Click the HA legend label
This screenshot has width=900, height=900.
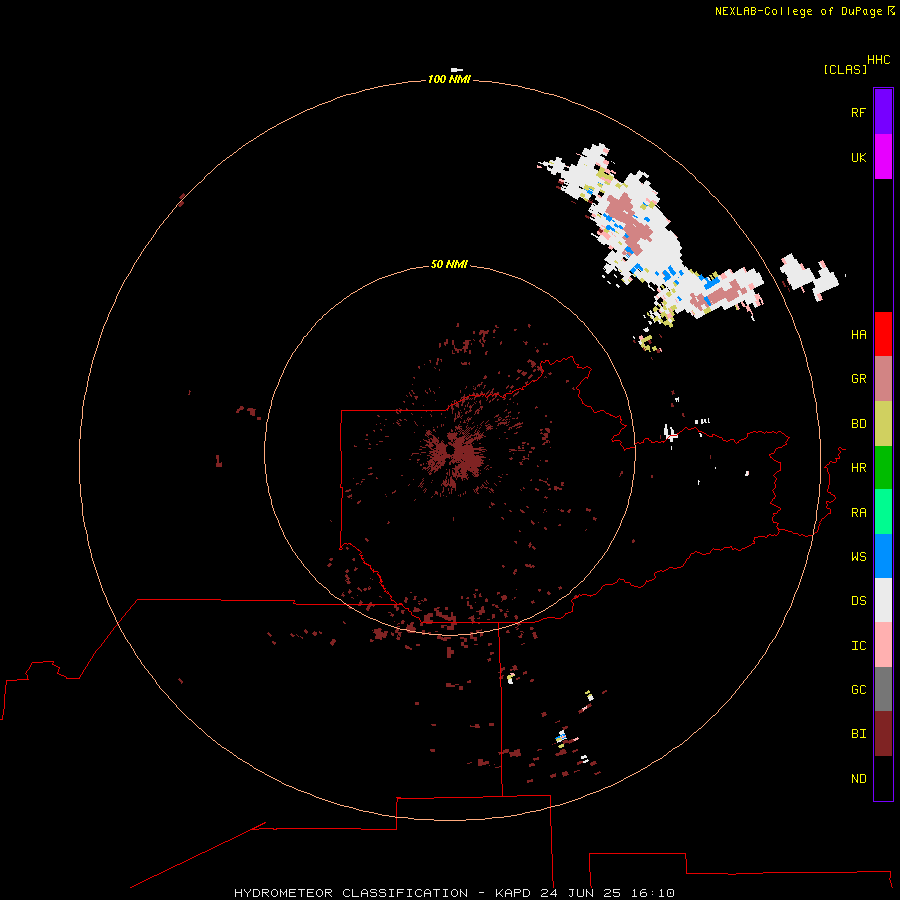click(858, 334)
